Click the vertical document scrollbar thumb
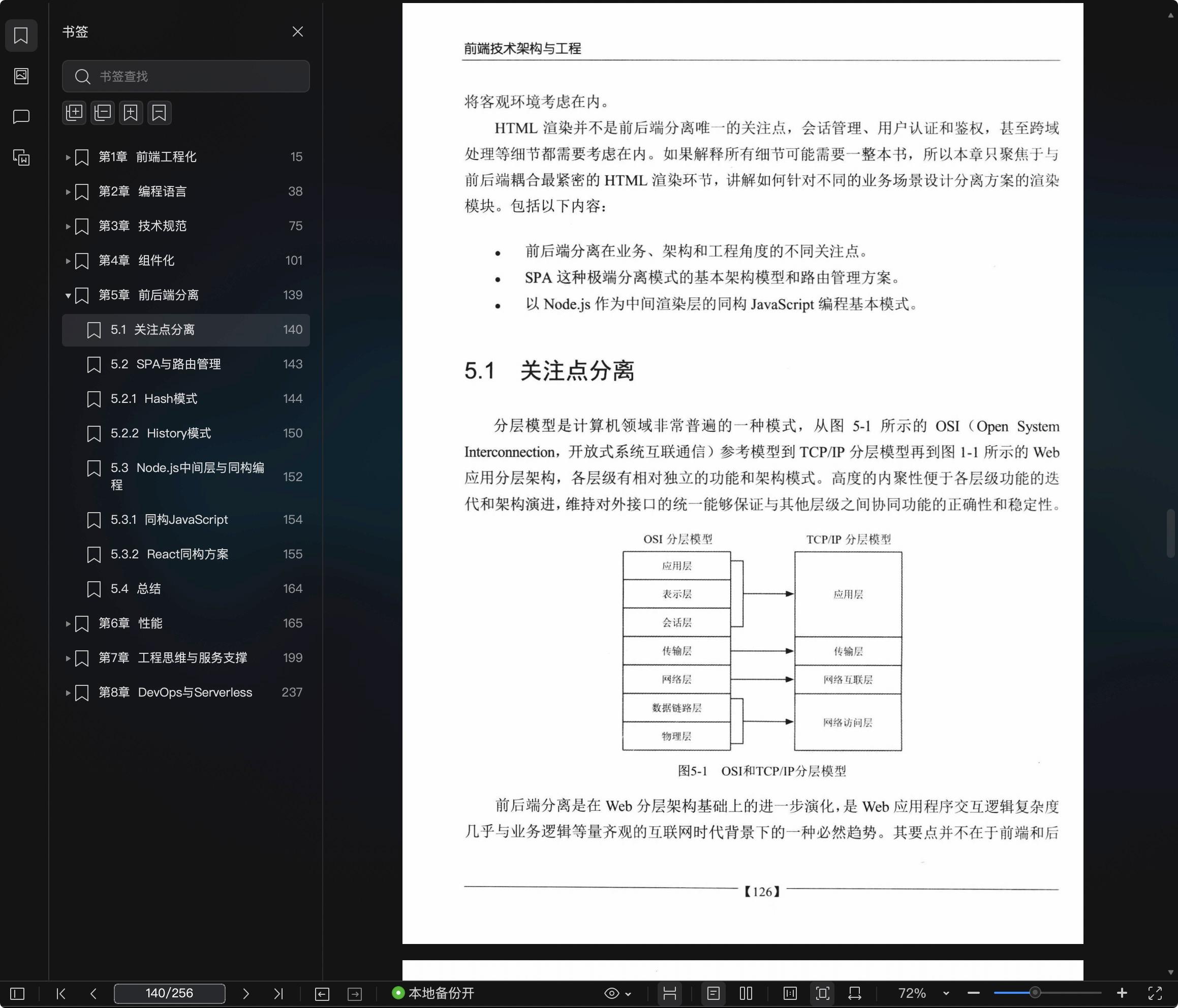 pos(1170,533)
